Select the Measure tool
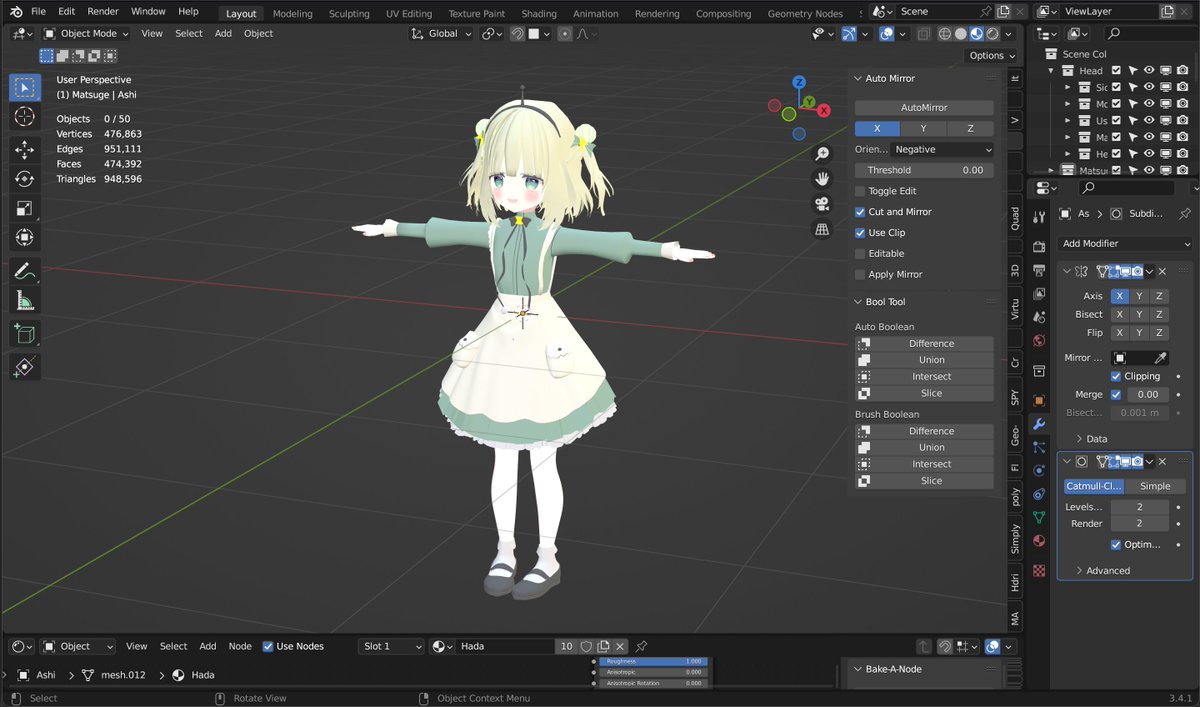Viewport: 1200px width, 707px height. tap(25, 299)
